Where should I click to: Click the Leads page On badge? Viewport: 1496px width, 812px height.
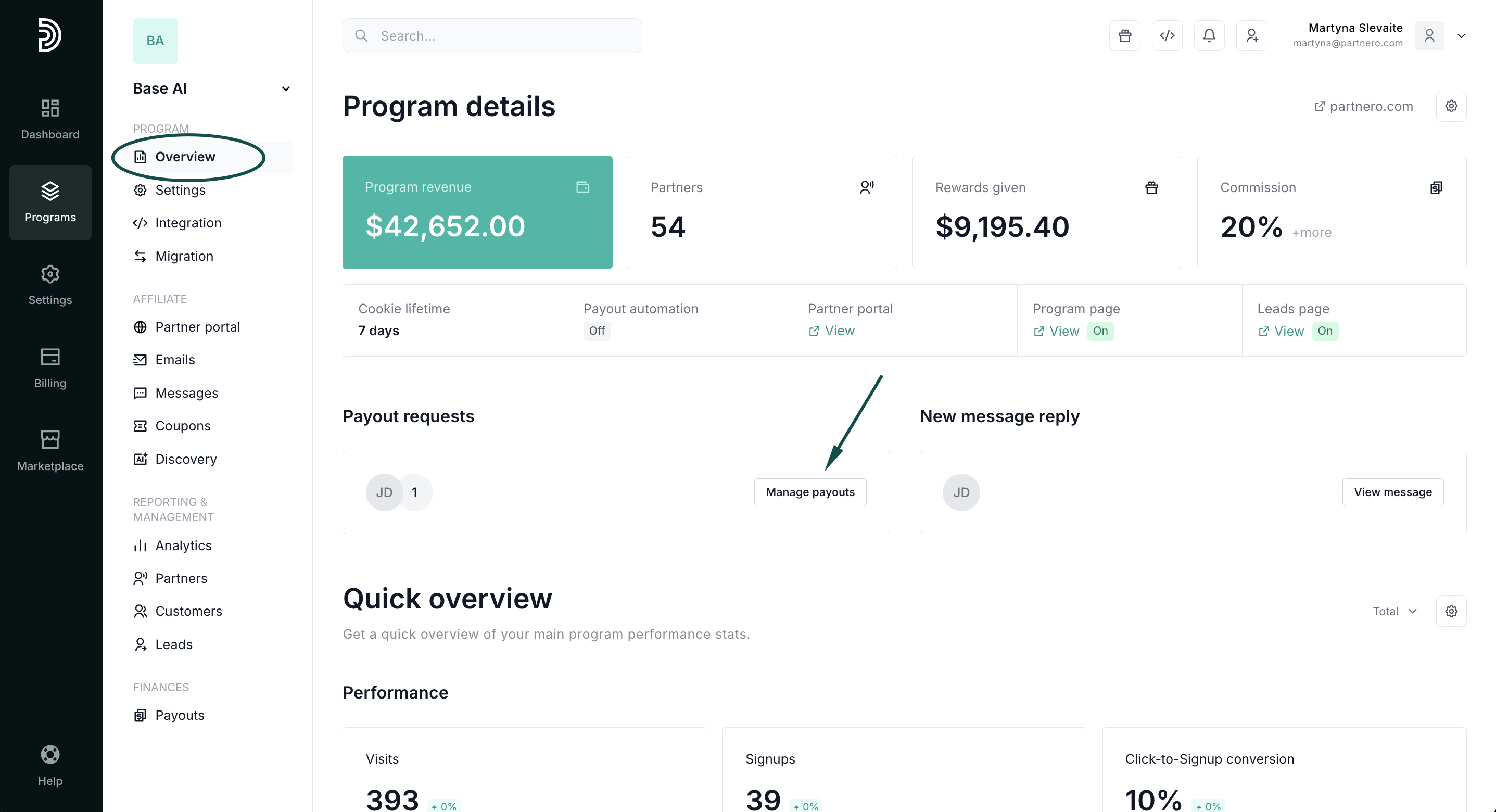(x=1325, y=331)
